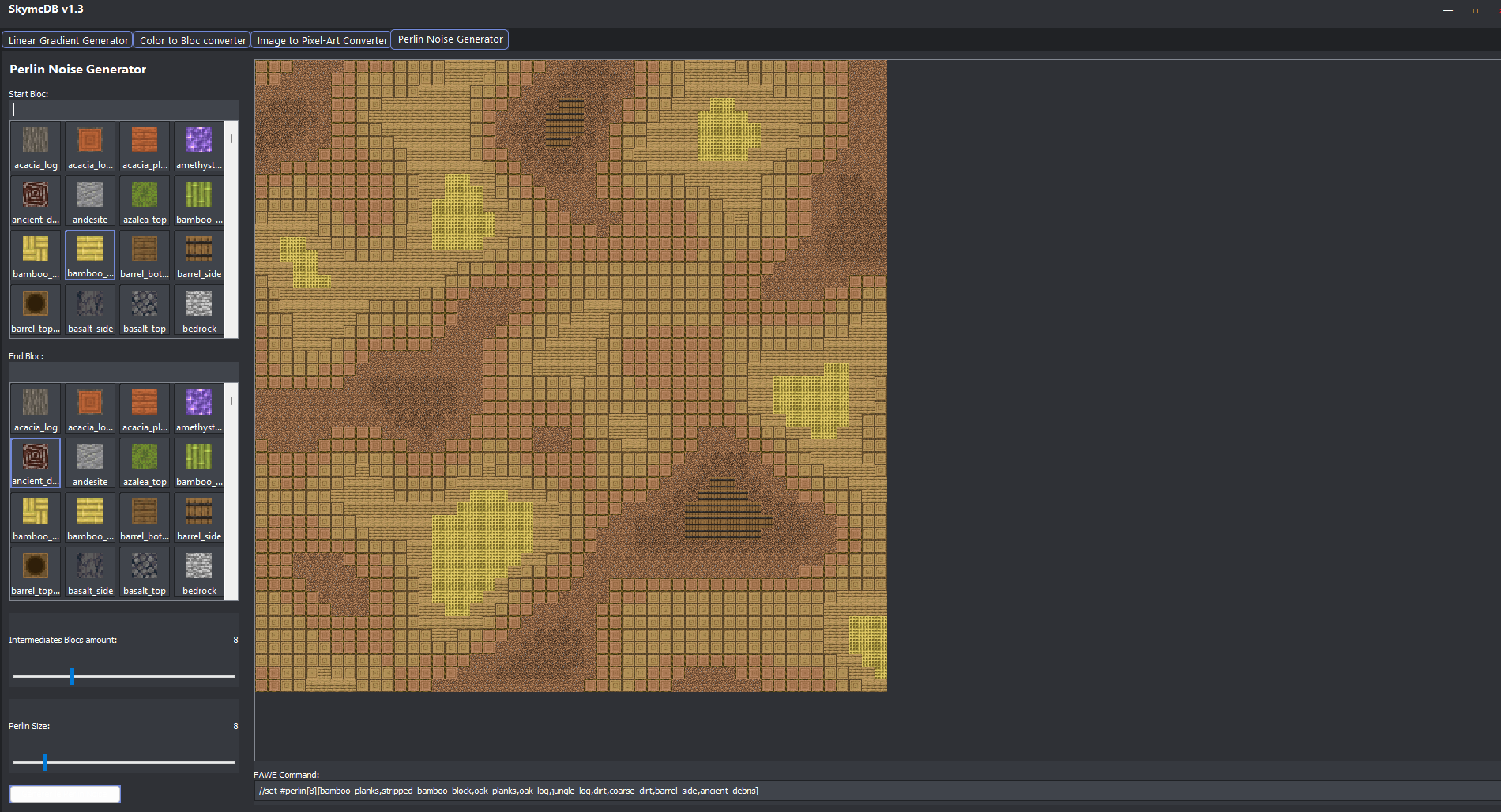Choose barrel_side in the Start Bloc list
1501x812 pixels.
coord(199,256)
